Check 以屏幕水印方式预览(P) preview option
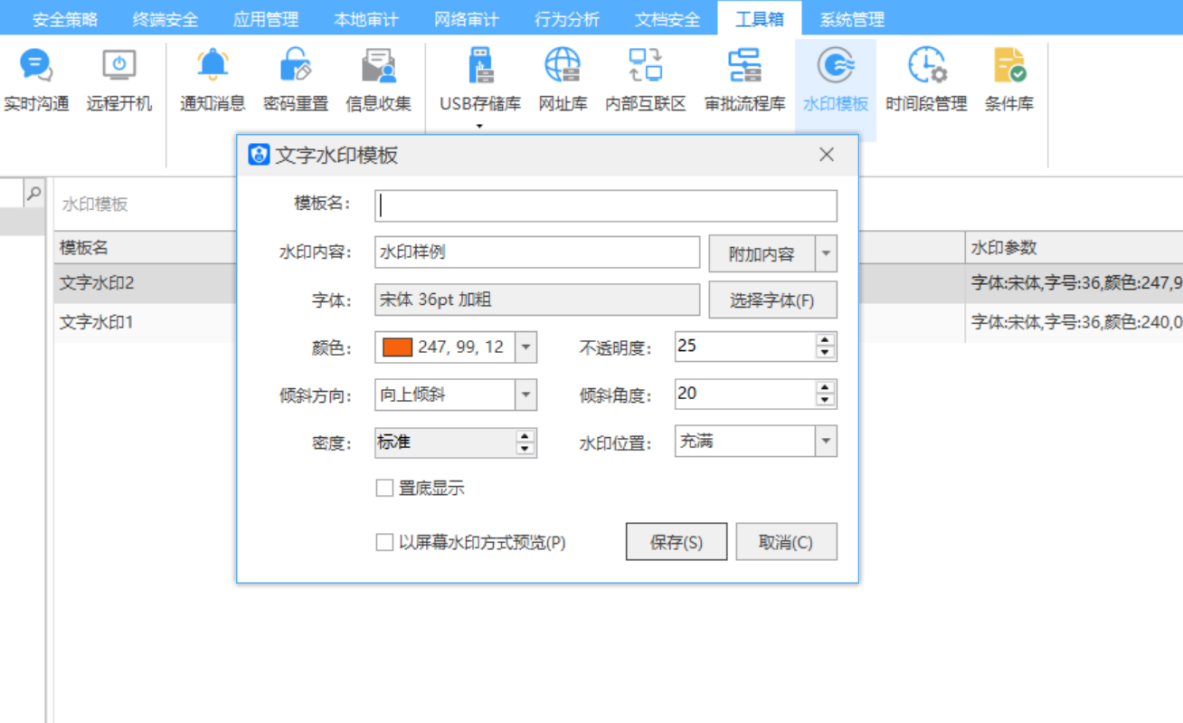1183x723 pixels. pyautogui.click(x=384, y=541)
